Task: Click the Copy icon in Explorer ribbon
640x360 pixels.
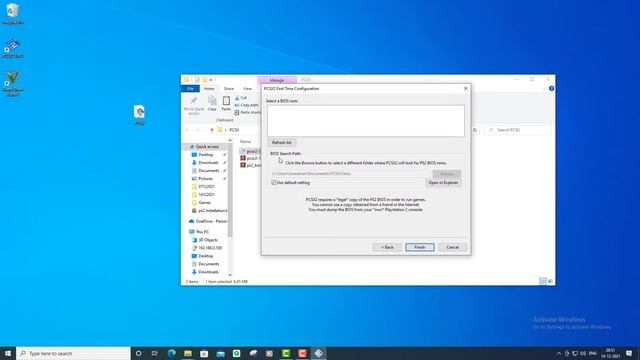Action: [212, 104]
